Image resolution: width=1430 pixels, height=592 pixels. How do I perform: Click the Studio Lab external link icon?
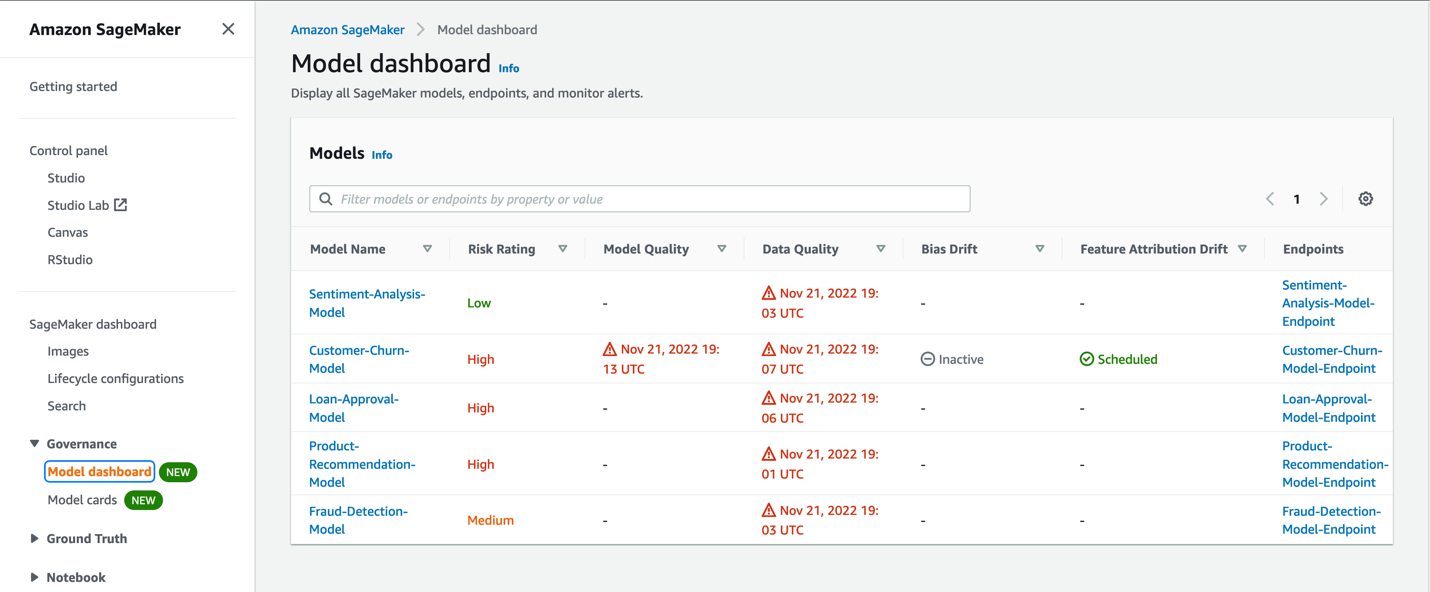click(x=121, y=205)
